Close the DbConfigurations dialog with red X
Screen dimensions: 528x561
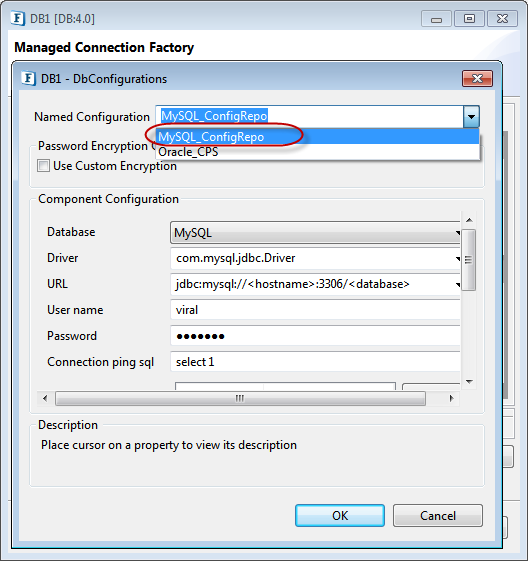pyautogui.click(x=477, y=78)
